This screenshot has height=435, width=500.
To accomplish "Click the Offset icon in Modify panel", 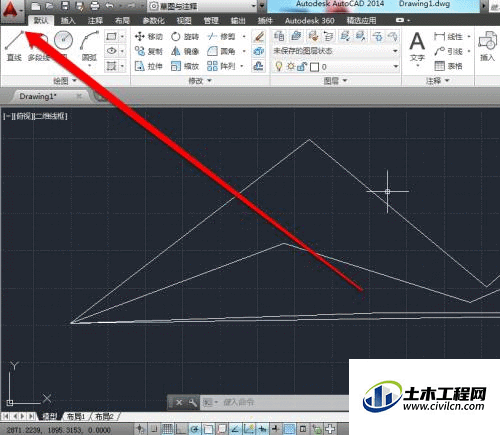I will 259,66.
